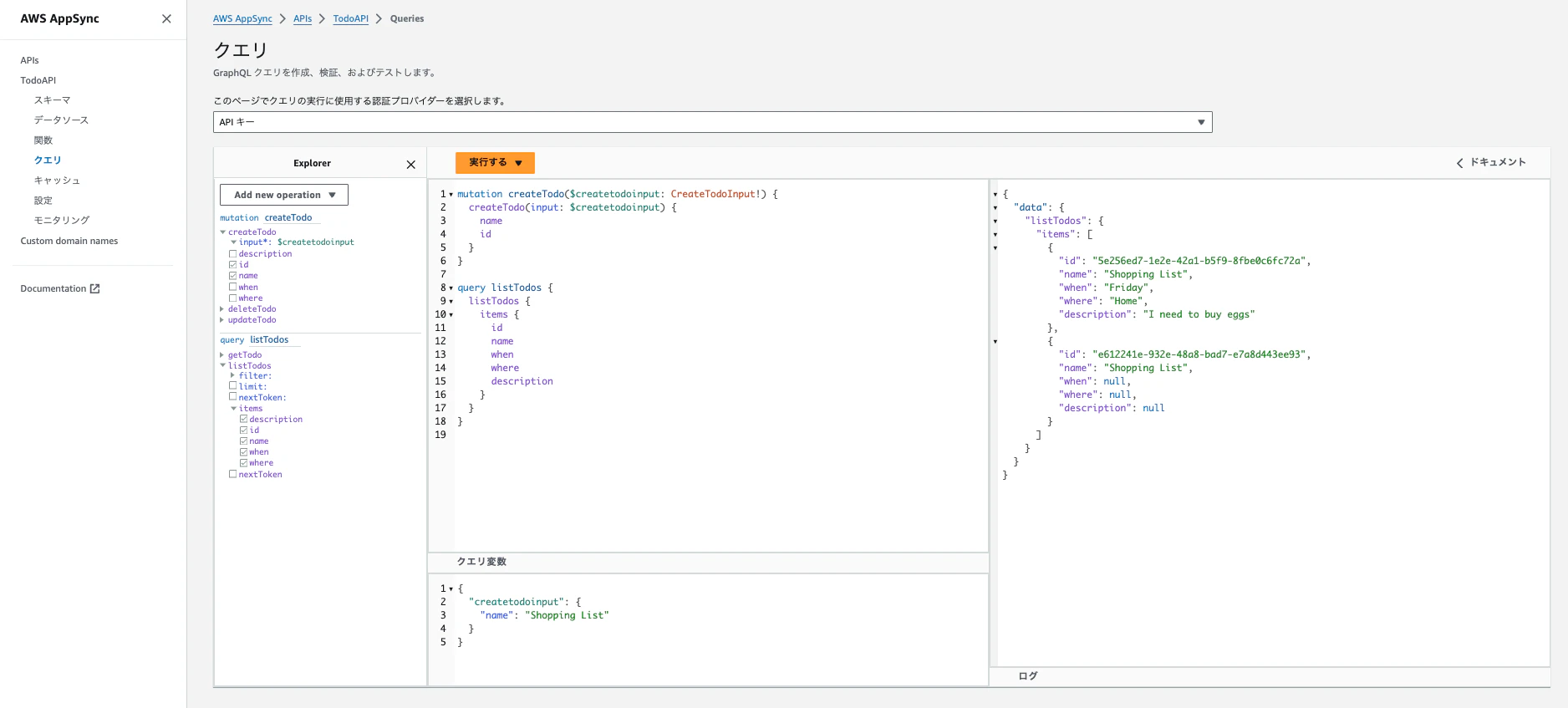Viewport: 1568px width, 708px height.
Task: Open データソース in the sidebar
Action: [x=61, y=120]
